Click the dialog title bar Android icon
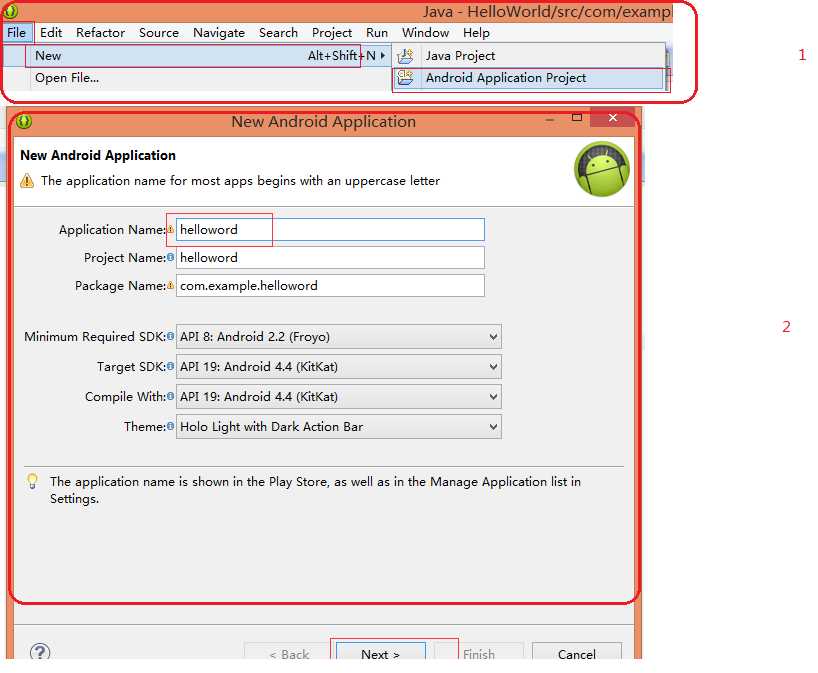The image size is (818, 673). click(x=24, y=122)
